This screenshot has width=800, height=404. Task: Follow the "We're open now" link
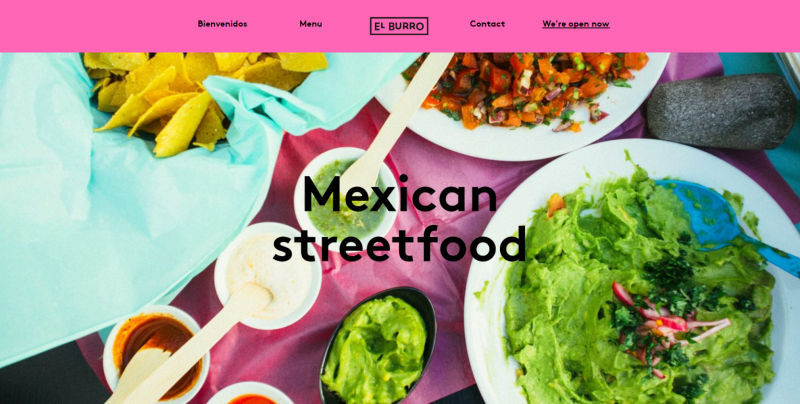576,24
